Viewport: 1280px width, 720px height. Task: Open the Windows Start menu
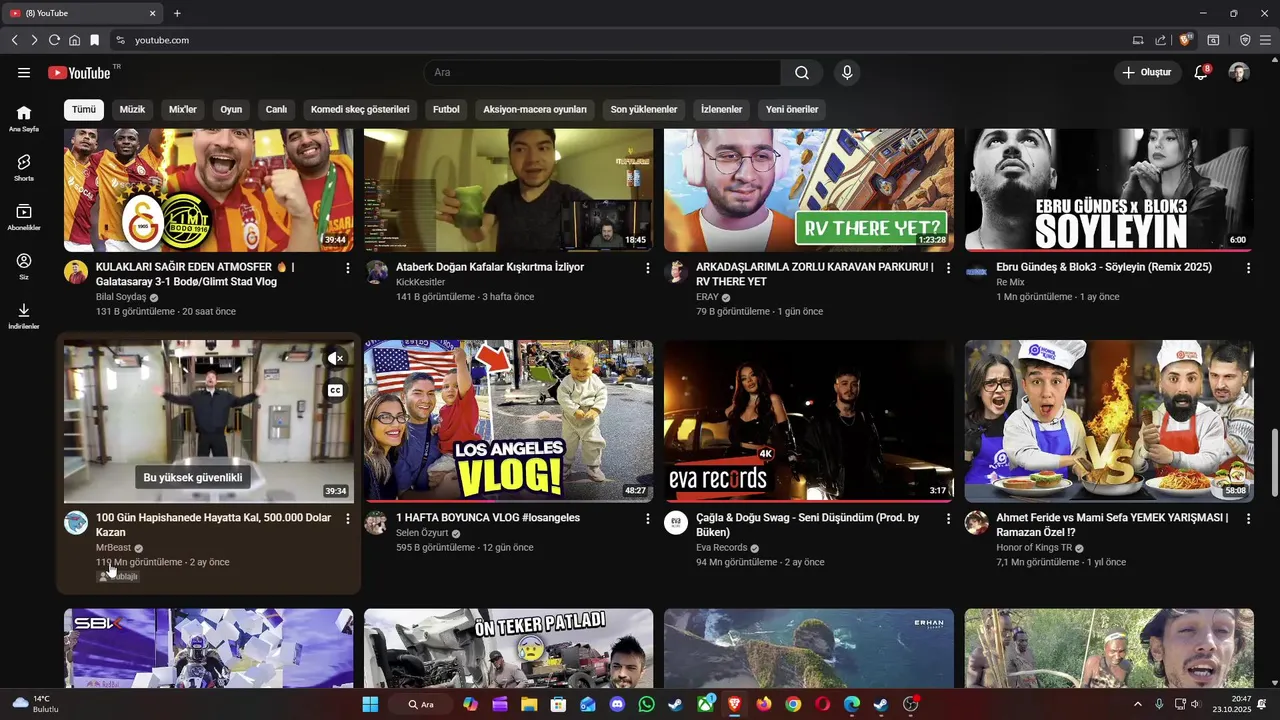(370, 704)
